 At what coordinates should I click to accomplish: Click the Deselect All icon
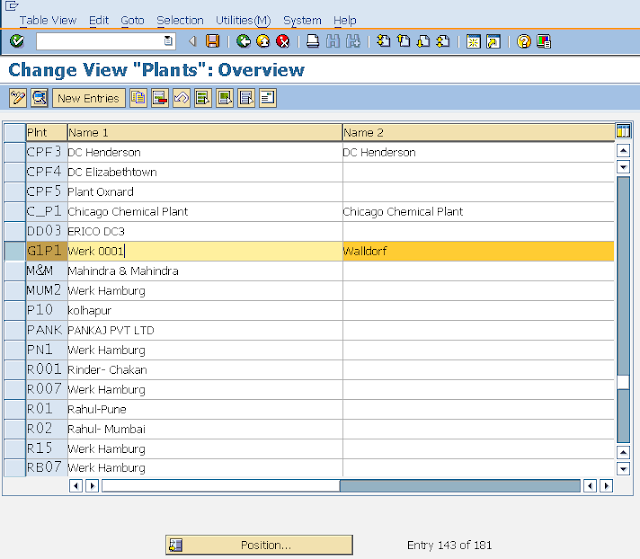[247, 98]
